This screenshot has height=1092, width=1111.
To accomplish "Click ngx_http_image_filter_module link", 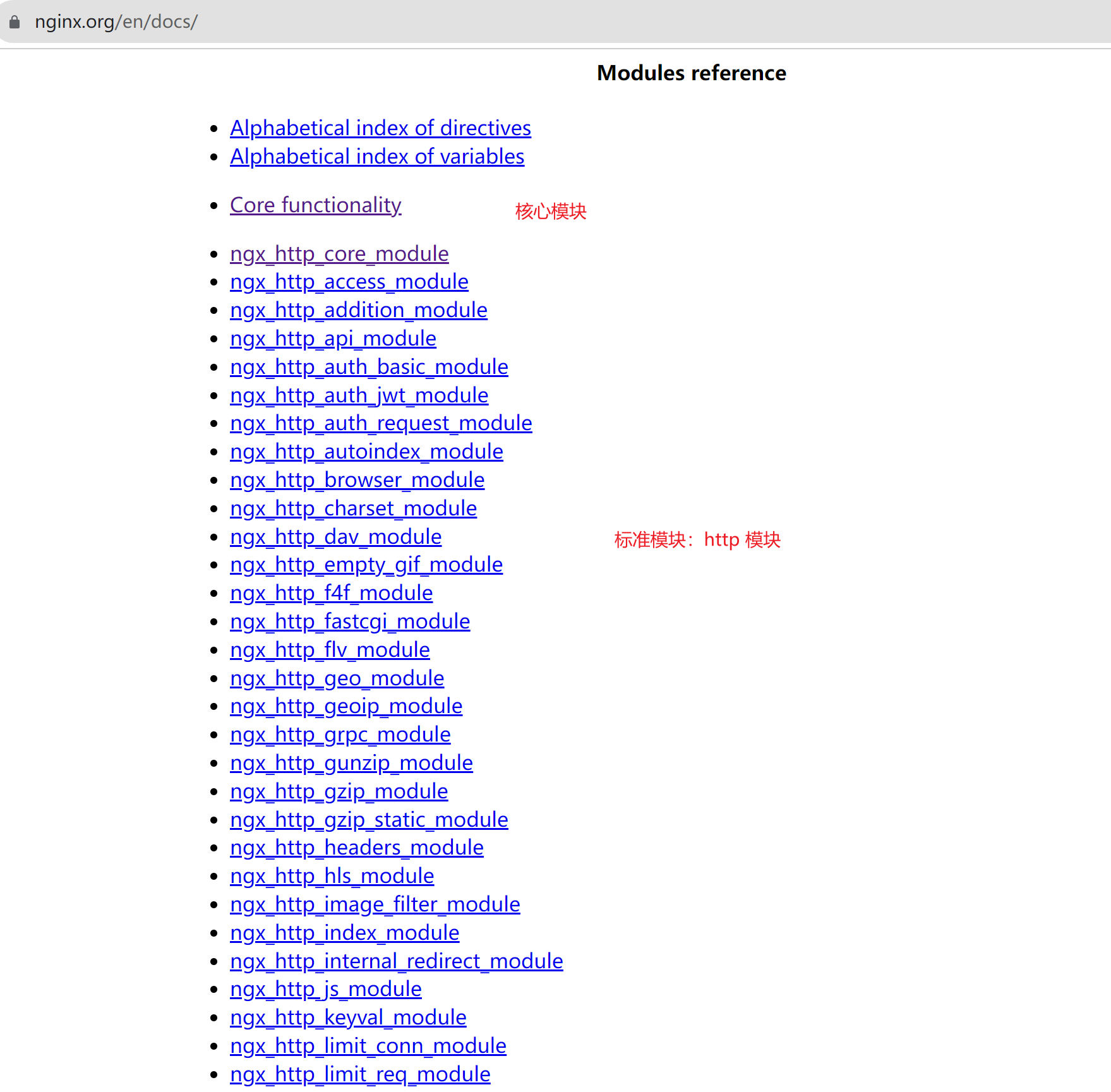I will click(375, 904).
